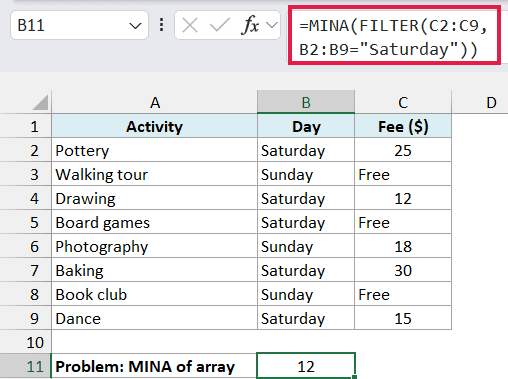Select row 2 header
Image resolution: width=508 pixels, height=379 pixels.
pos(26,150)
